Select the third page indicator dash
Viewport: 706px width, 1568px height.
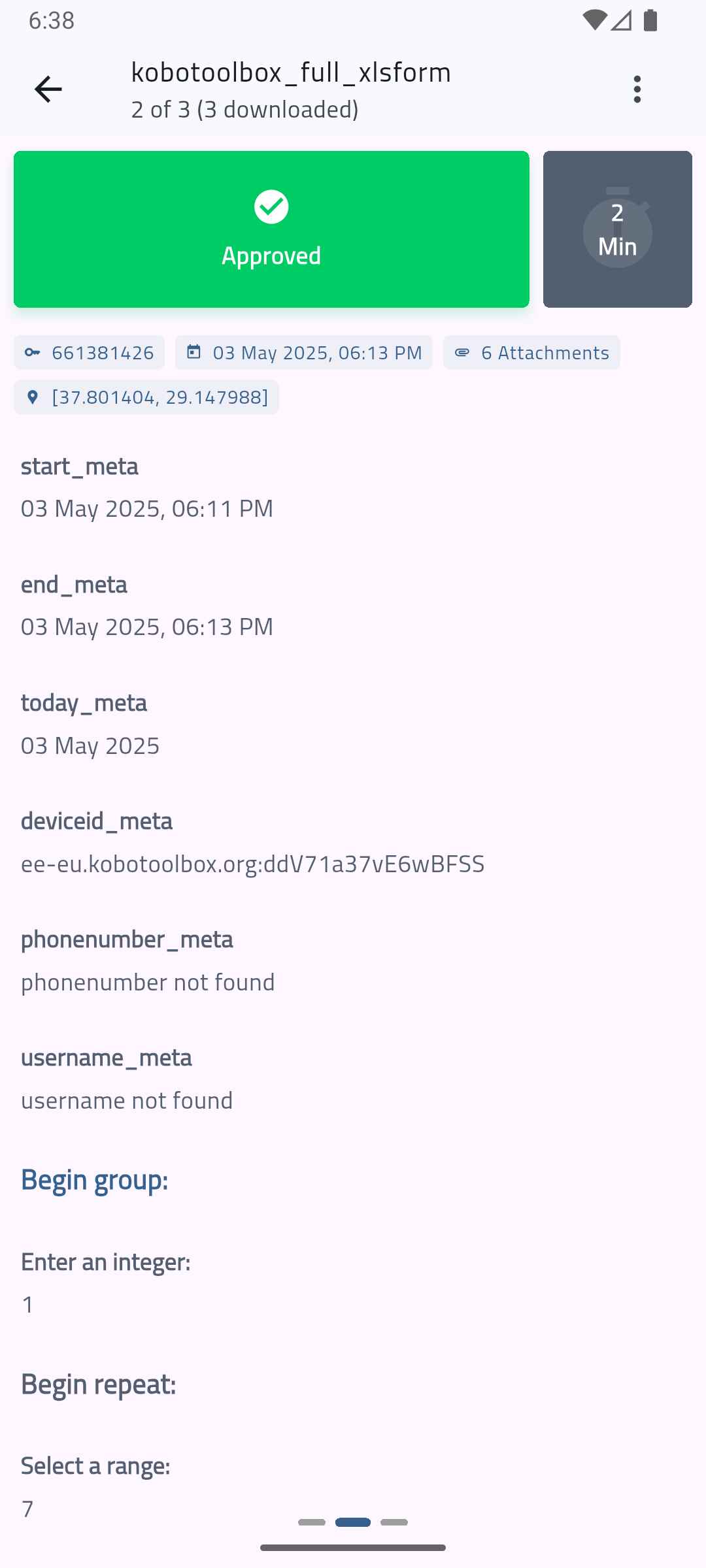[394, 1522]
